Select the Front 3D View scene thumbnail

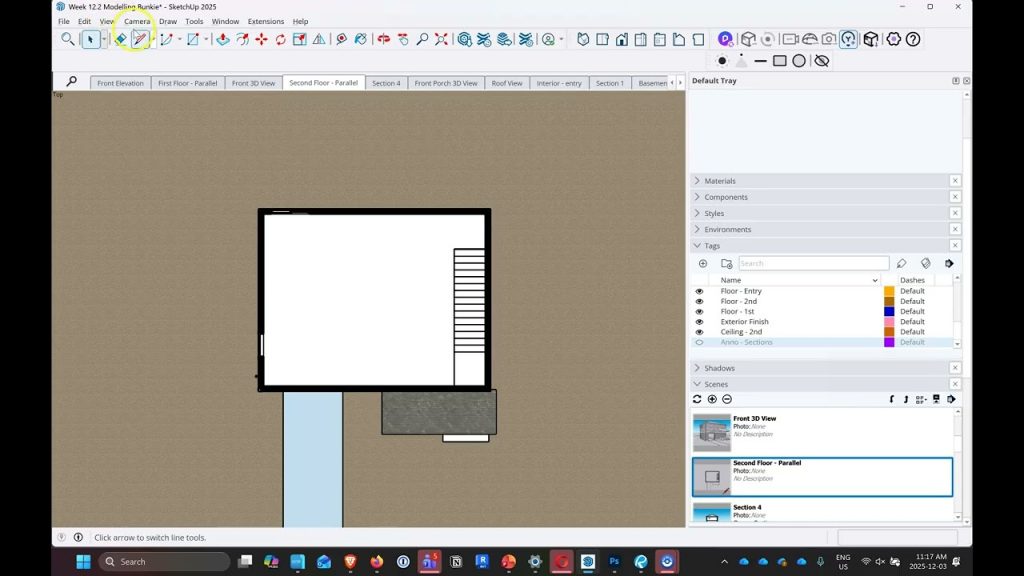pos(712,433)
